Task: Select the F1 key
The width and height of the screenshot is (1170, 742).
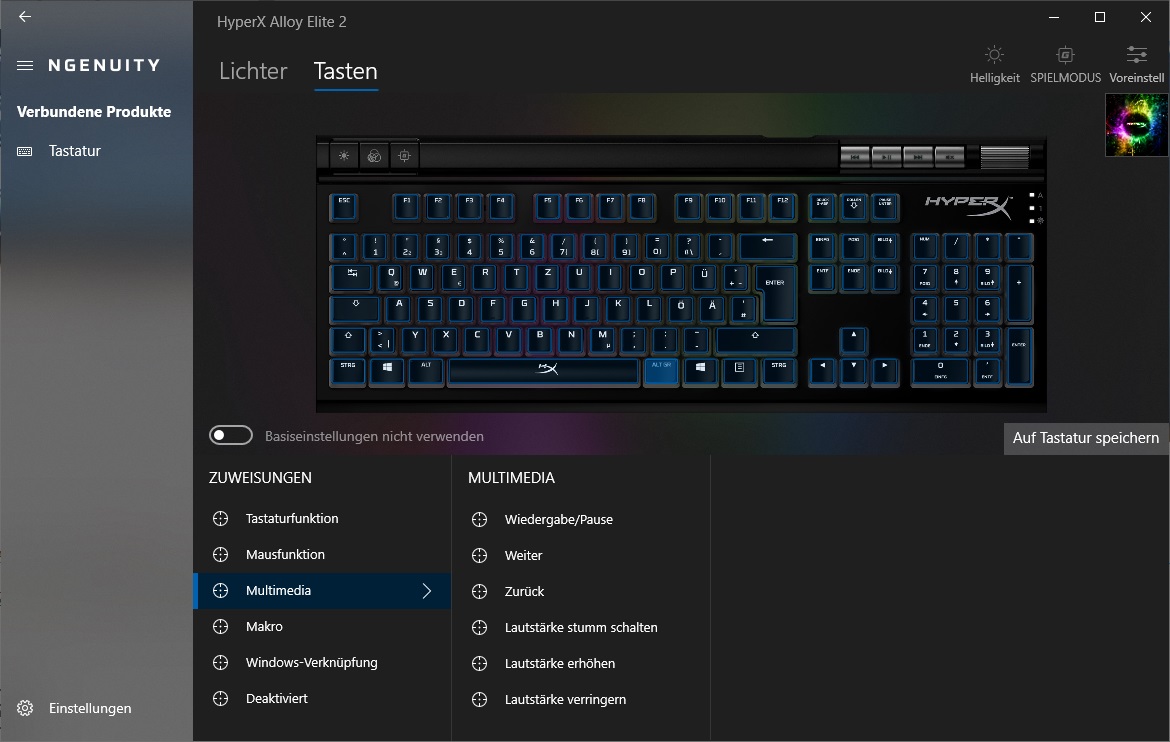Action: click(x=407, y=207)
